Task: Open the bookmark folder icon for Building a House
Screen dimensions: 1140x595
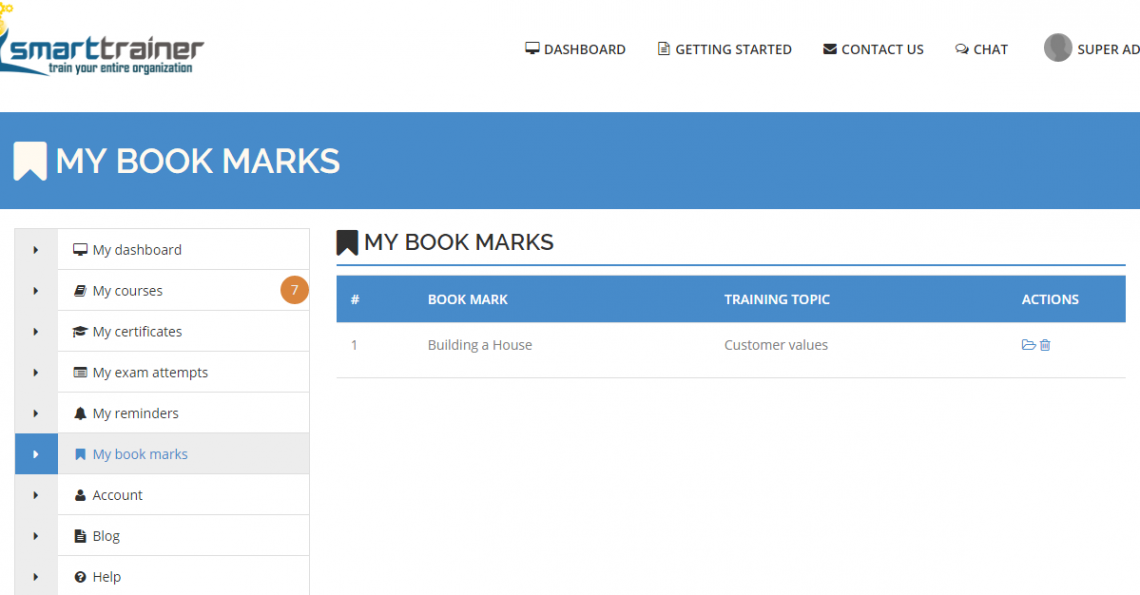Action: 1028,345
